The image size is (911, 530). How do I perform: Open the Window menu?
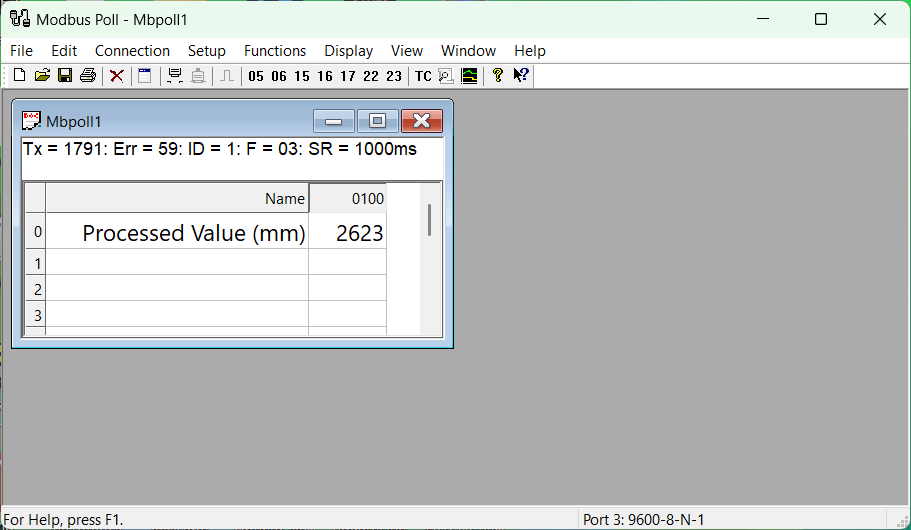468,51
